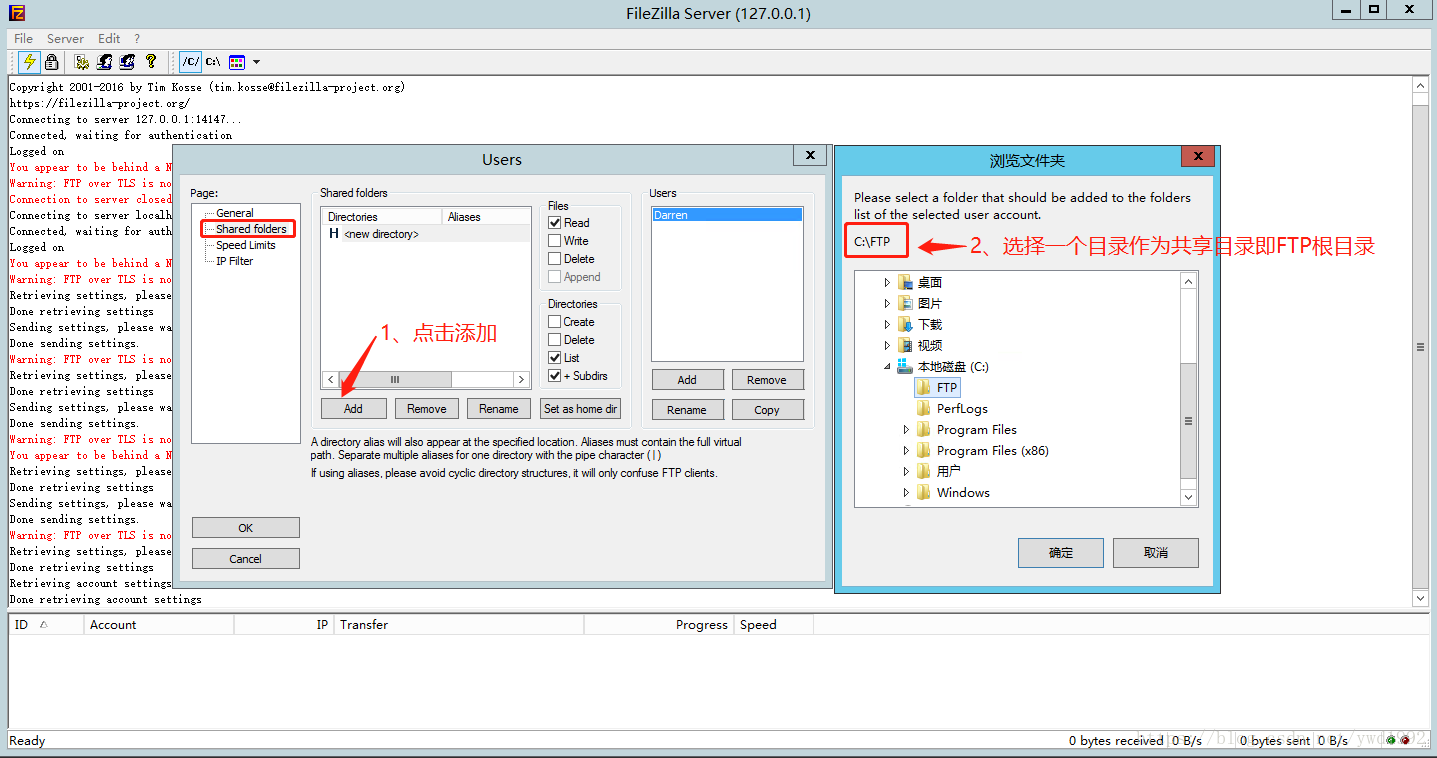Select the Speed Limits page
Screen dimensions: 1437x758
[245, 245]
